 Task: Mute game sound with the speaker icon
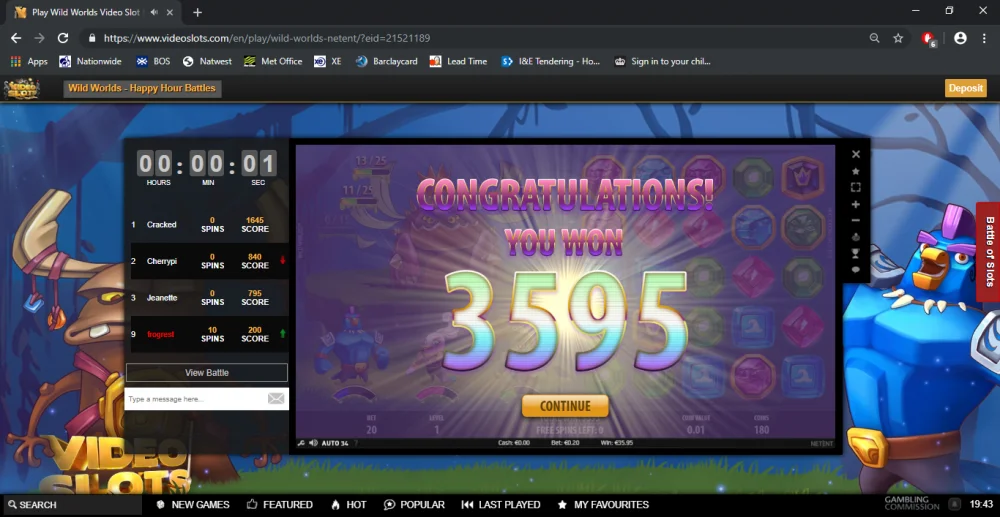313,443
